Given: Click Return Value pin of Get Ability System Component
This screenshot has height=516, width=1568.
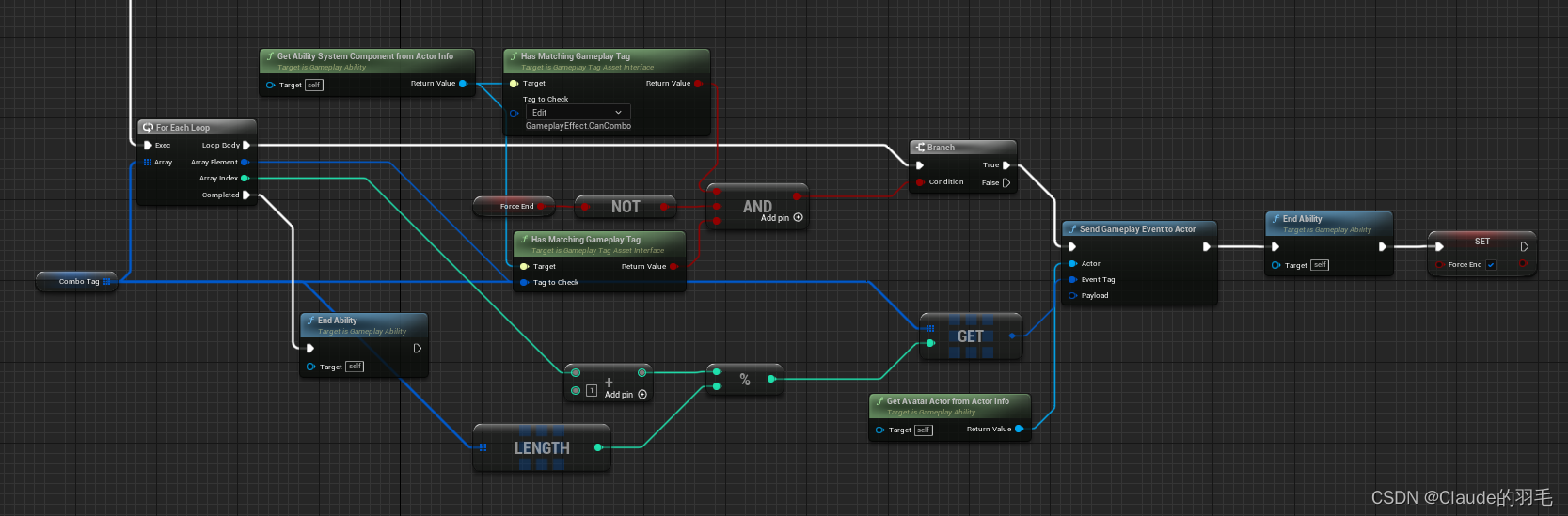Looking at the screenshot, I should 463,84.
